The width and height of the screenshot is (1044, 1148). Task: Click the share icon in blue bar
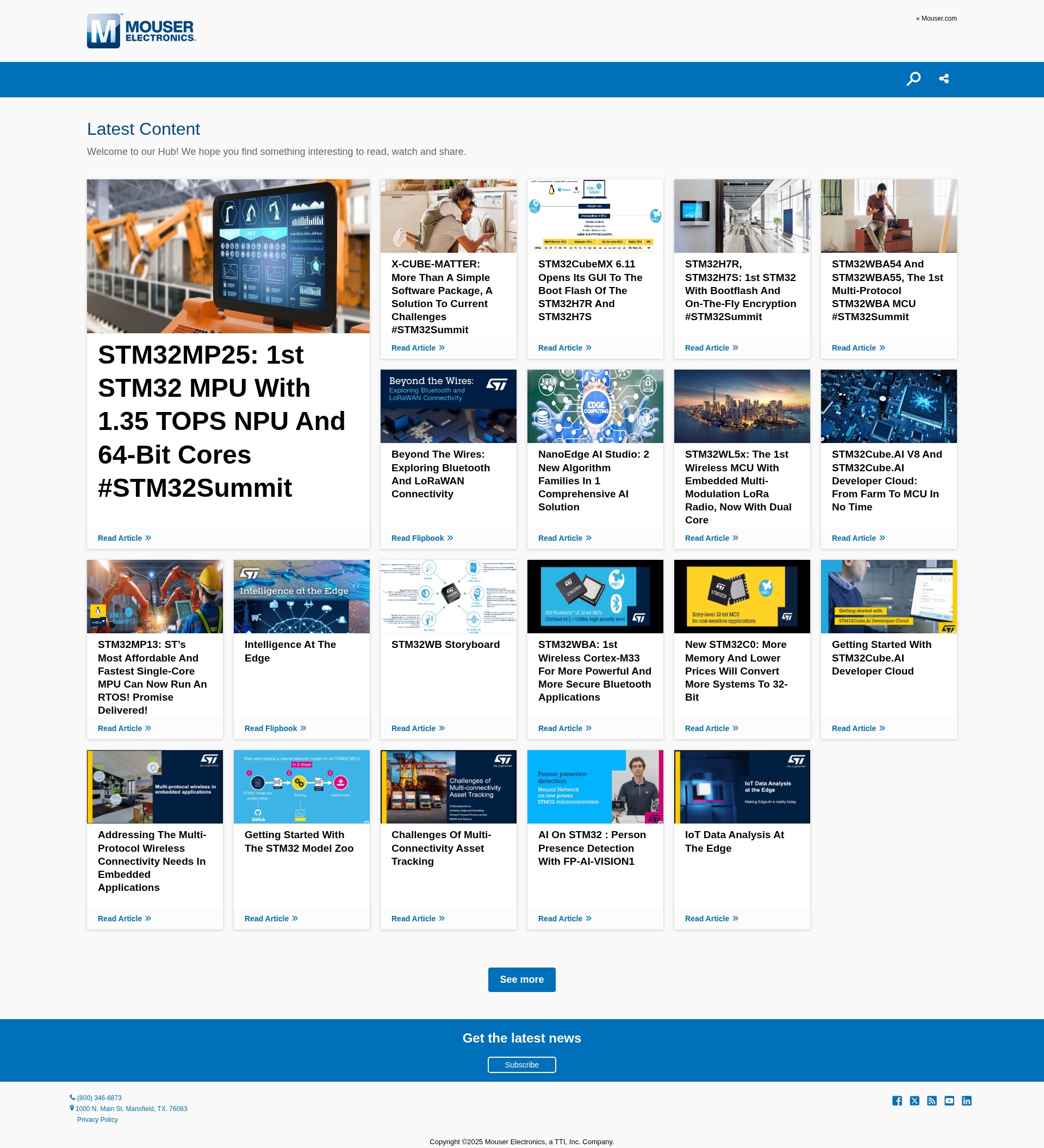click(x=944, y=79)
